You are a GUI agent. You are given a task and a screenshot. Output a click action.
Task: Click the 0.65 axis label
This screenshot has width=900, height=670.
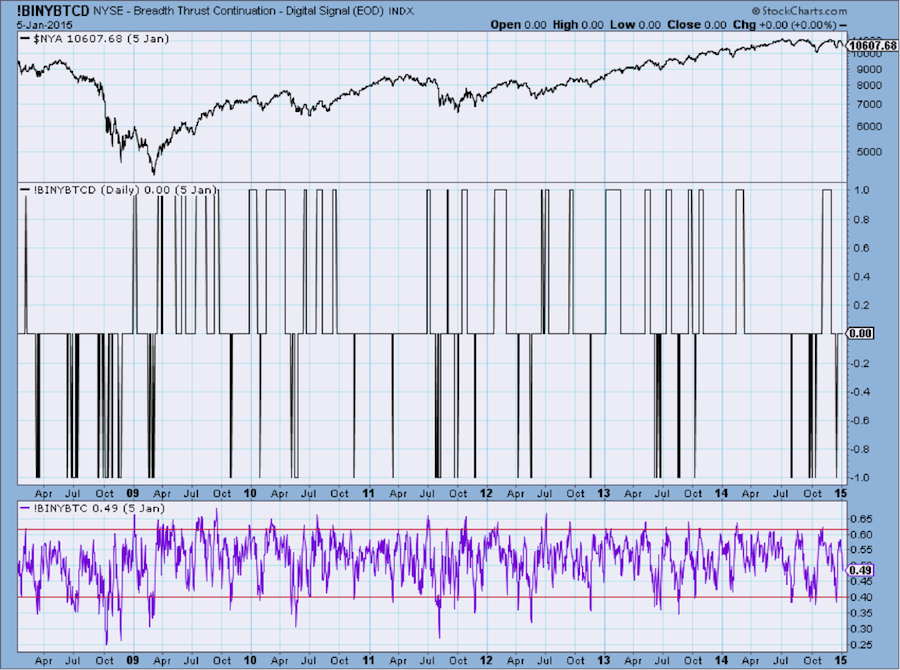[863, 519]
